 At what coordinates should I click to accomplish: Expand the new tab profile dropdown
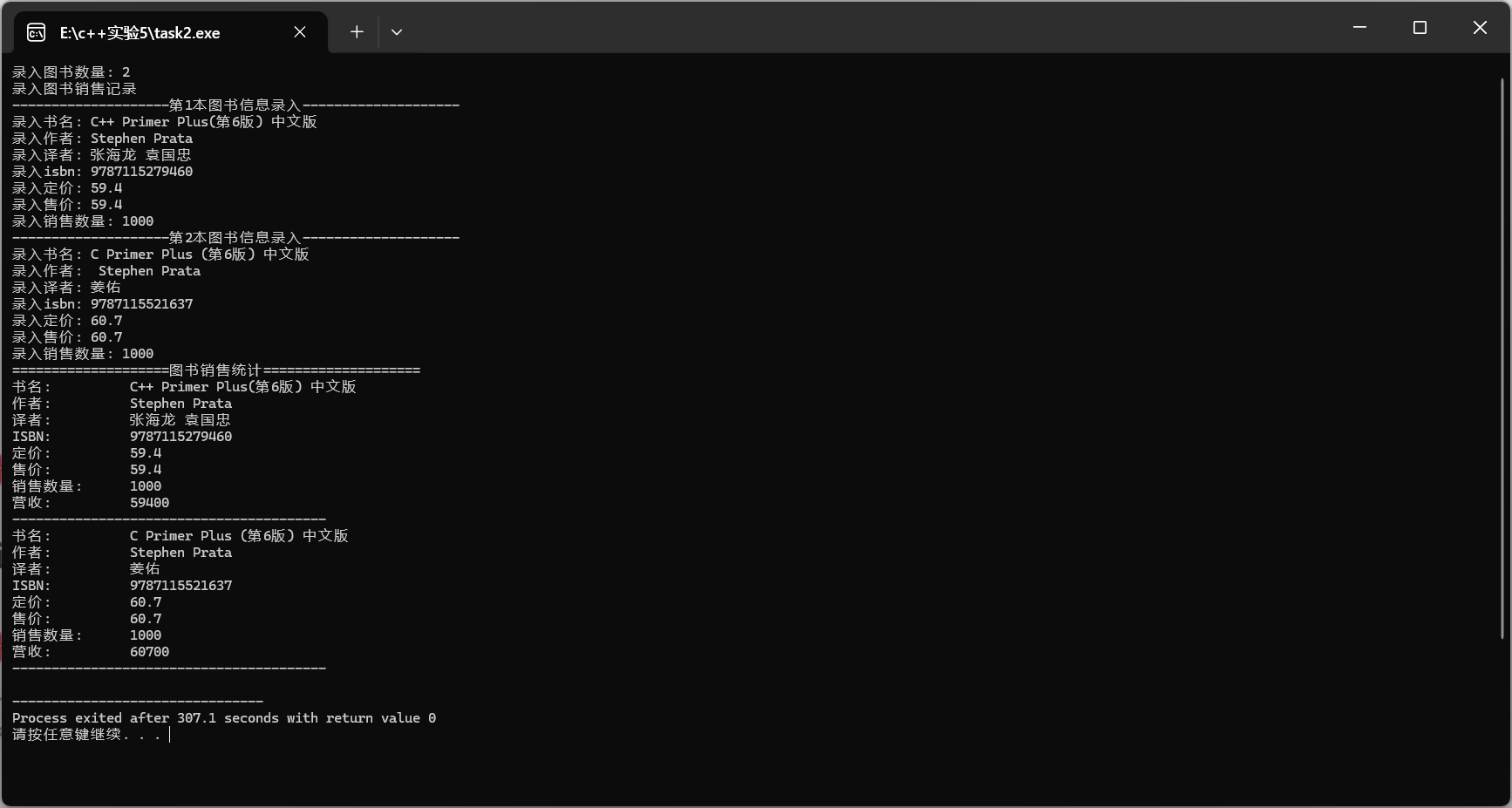[397, 32]
